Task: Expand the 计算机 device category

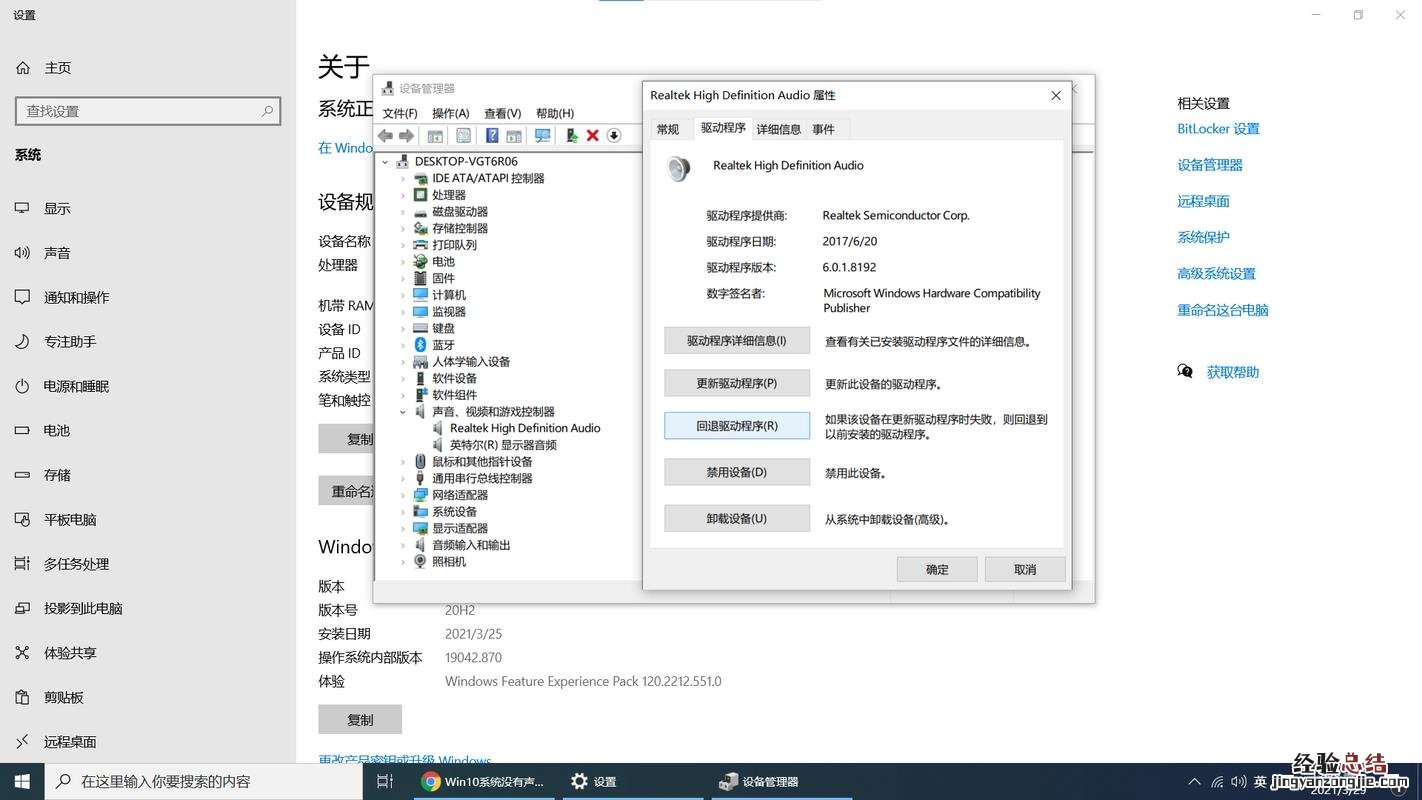Action: [x=403, y=295]
